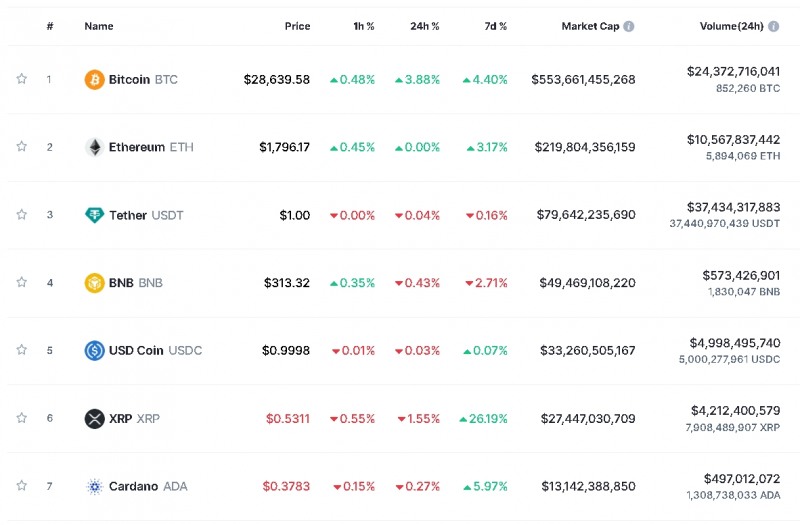Toggle the watchlist star for Tether
This screenshot has height=525, width=800.
(21, 215)
